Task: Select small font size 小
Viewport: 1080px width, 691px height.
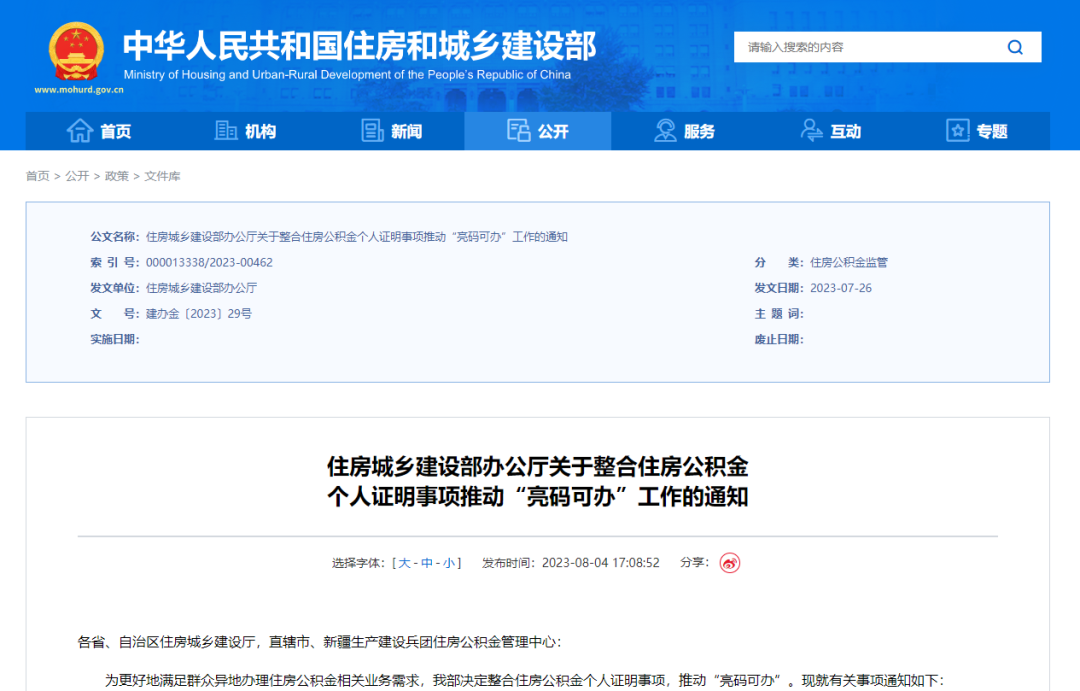Action: click(449, 563)
